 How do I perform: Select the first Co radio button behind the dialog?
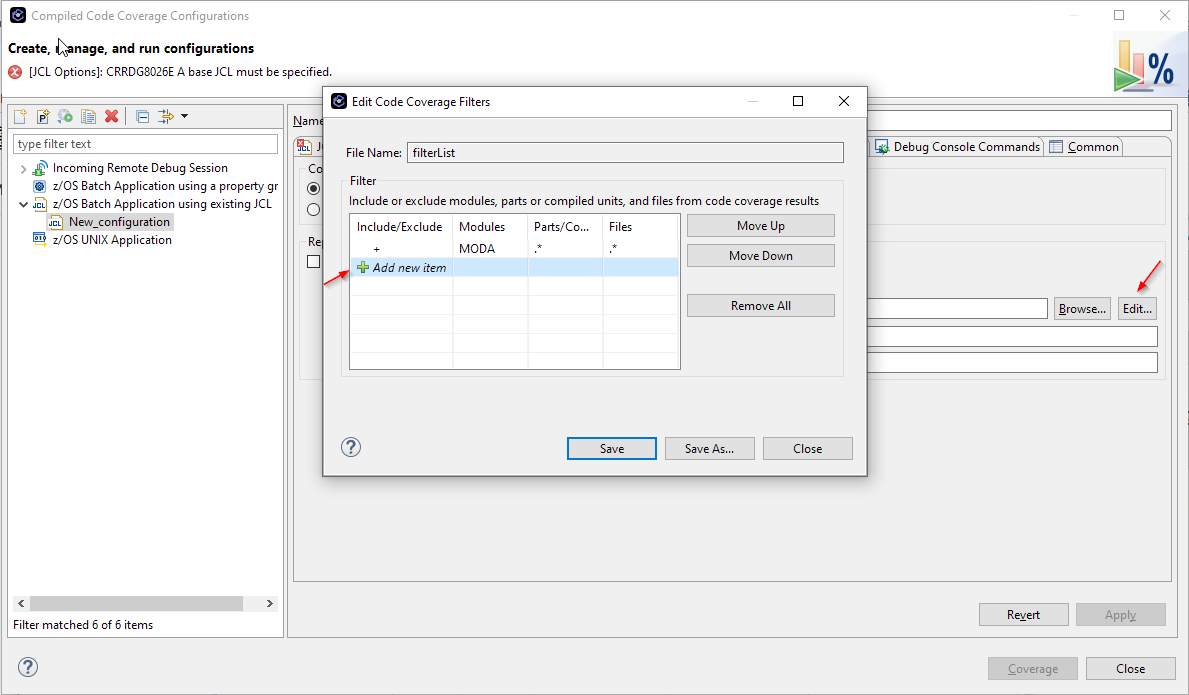[x=313, y=187]
